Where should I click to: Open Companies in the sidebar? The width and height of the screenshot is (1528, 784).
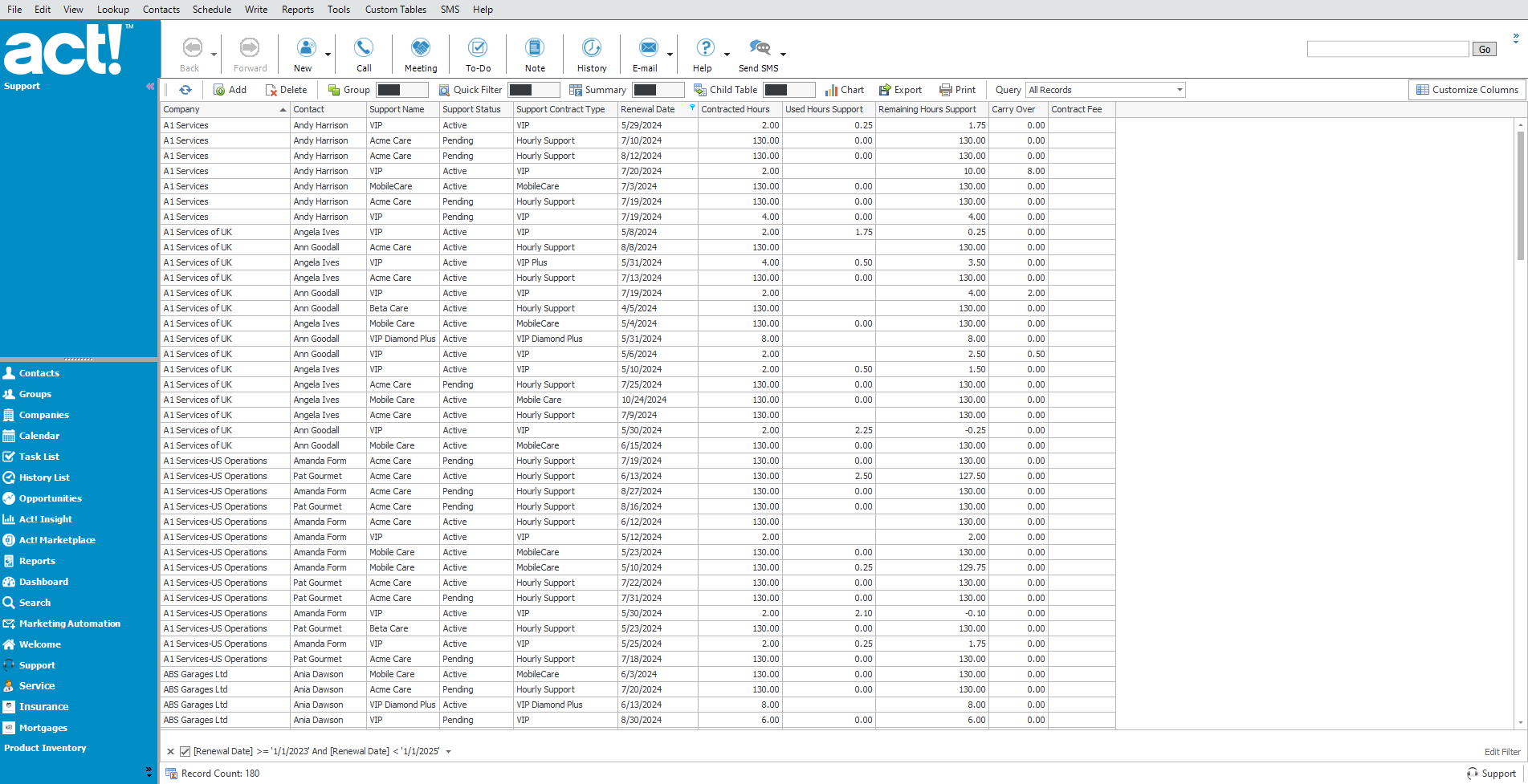(43, 415)
